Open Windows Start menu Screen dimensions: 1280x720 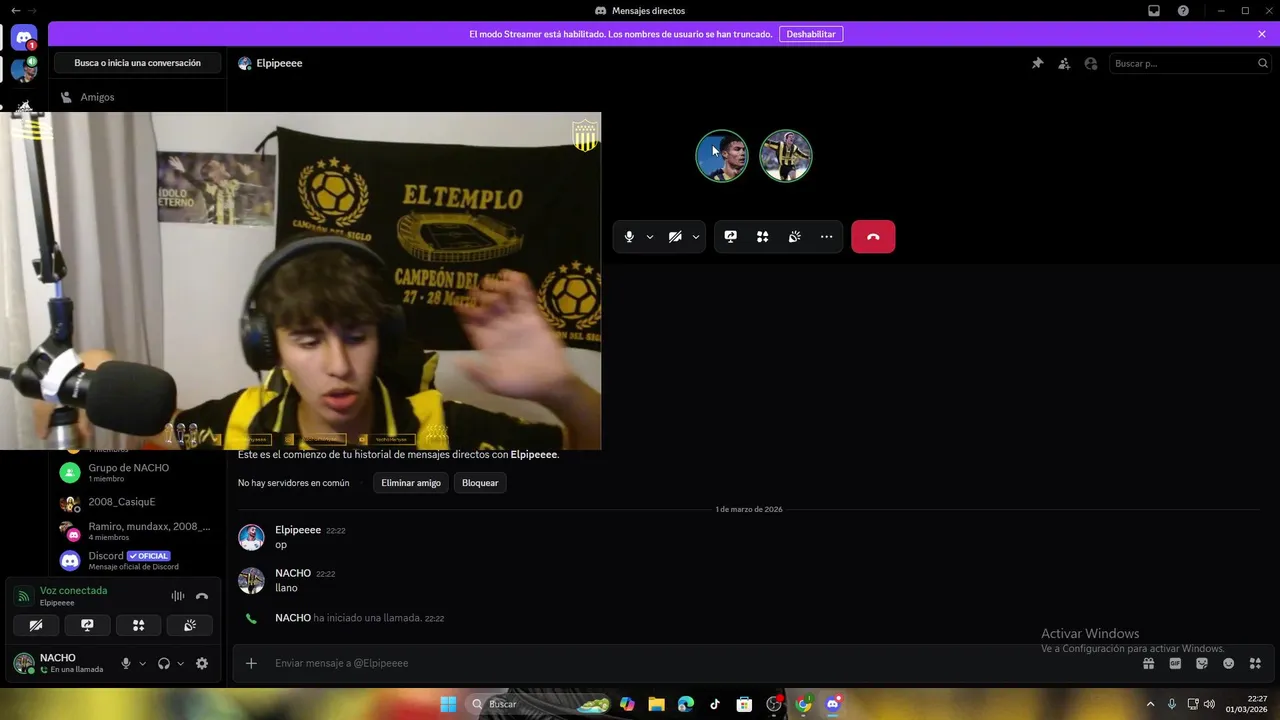(448, 704)
